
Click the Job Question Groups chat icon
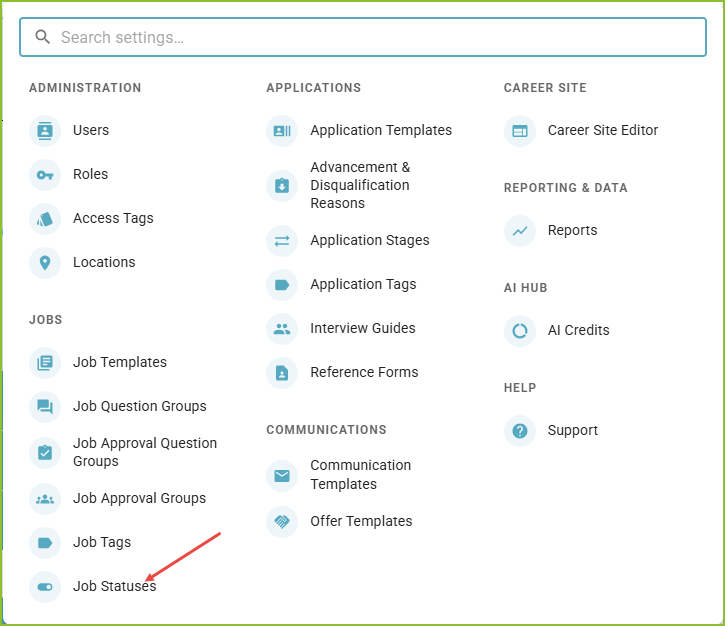coord(45,406)
